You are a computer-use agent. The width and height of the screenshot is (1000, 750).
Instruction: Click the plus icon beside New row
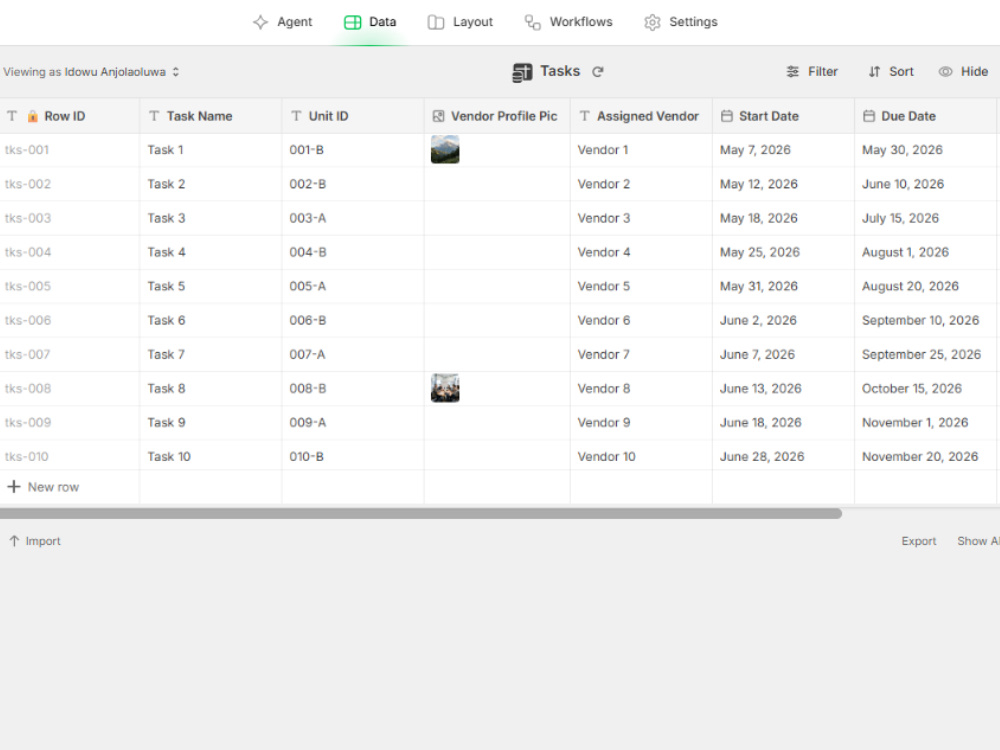pyautogui.click(x=14, y=487)
